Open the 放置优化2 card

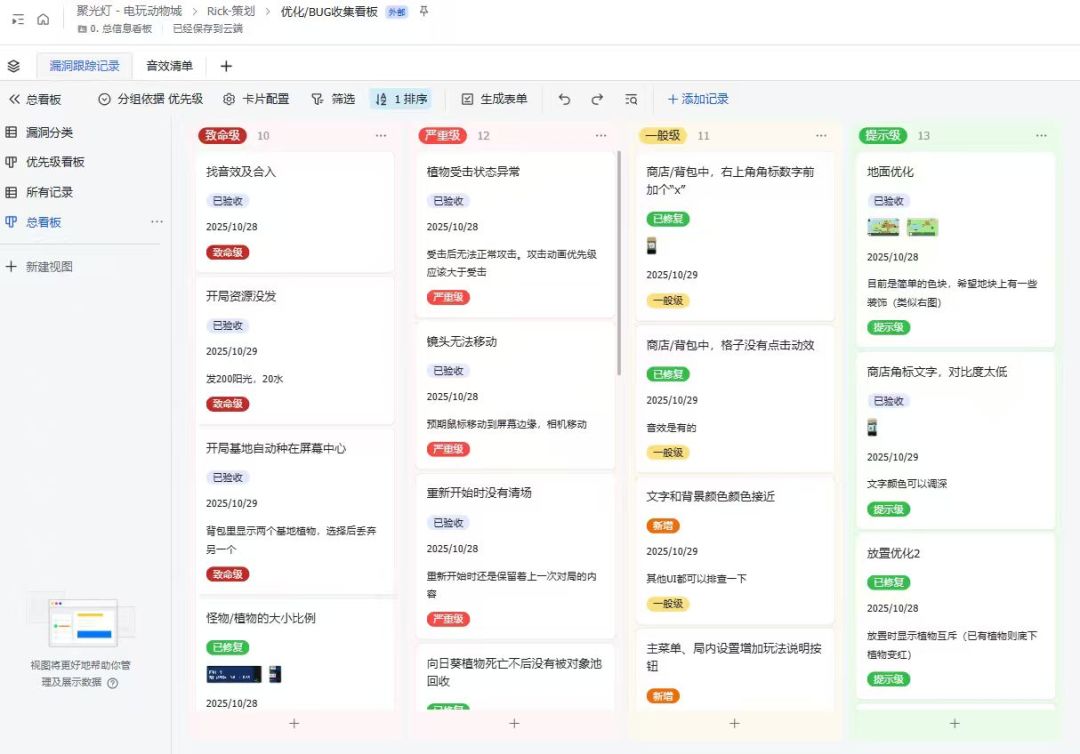956,616
